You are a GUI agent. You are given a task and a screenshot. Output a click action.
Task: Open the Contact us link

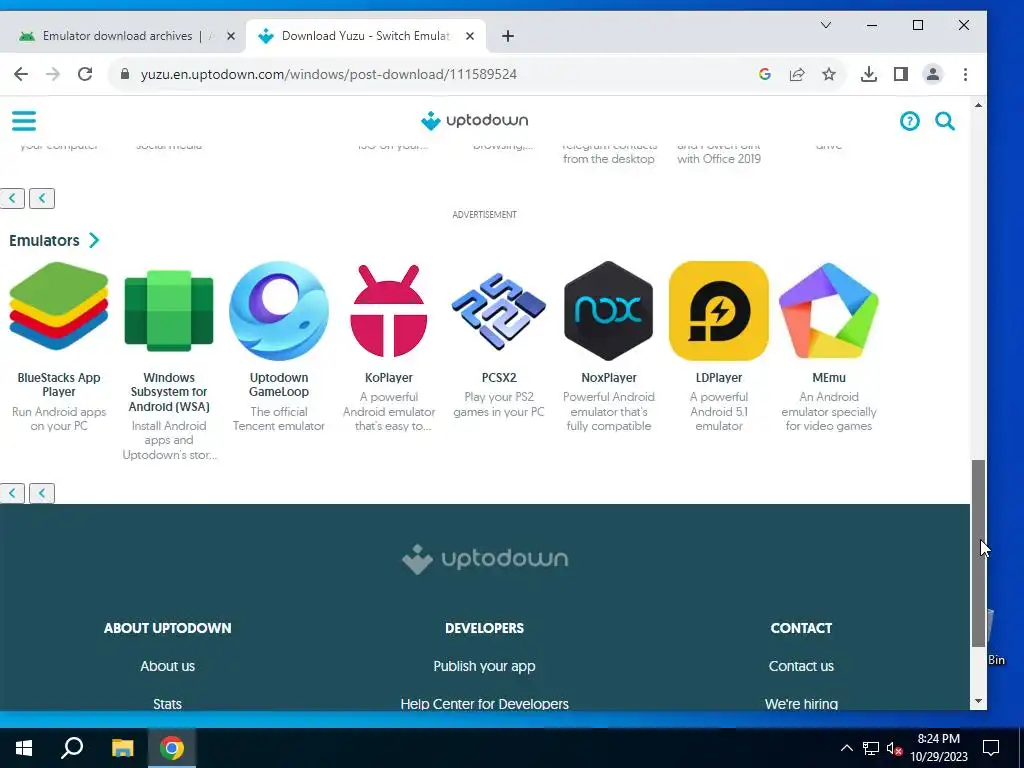click(801, 666)
